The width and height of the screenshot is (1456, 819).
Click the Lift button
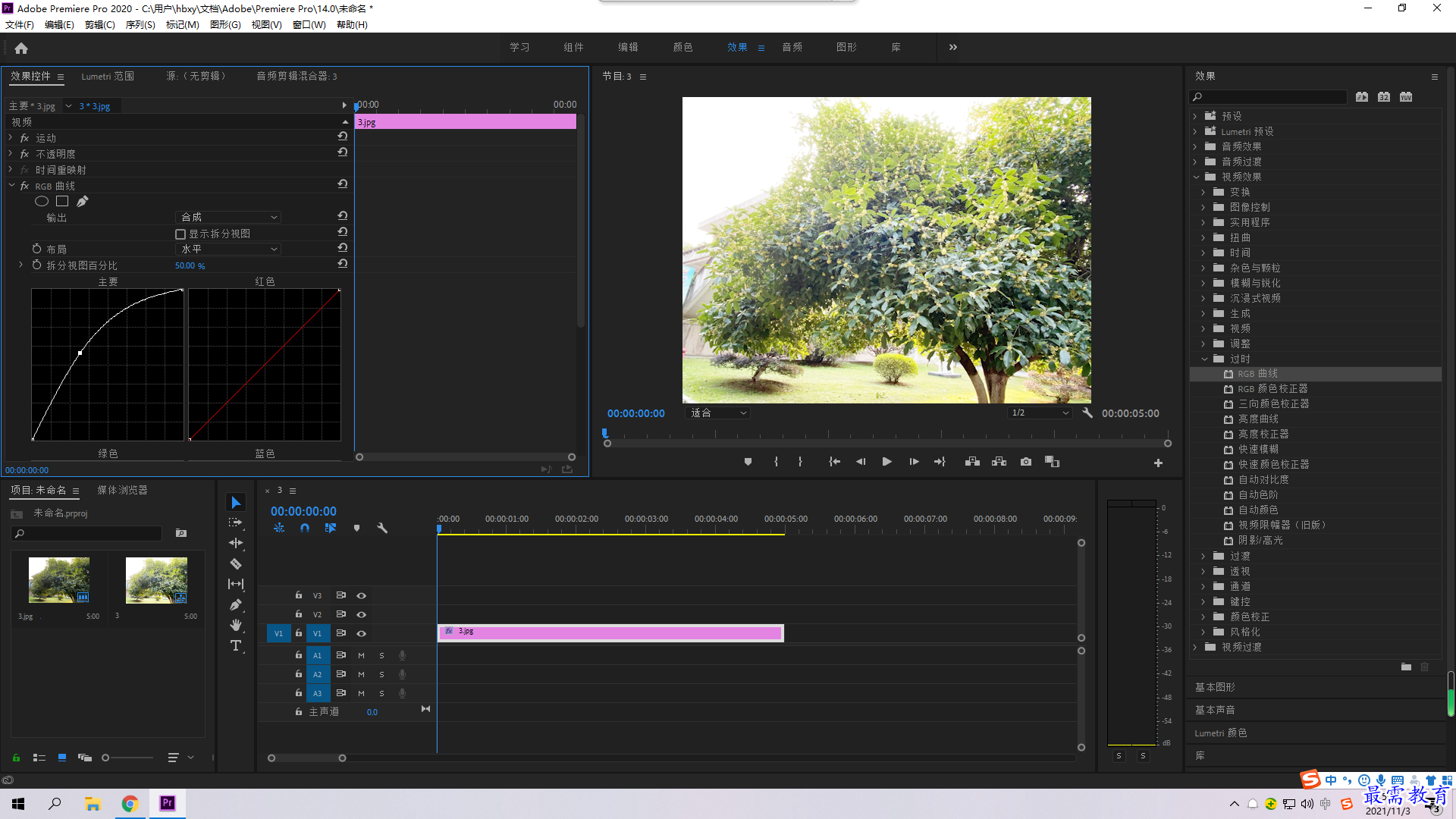point(972,462)
